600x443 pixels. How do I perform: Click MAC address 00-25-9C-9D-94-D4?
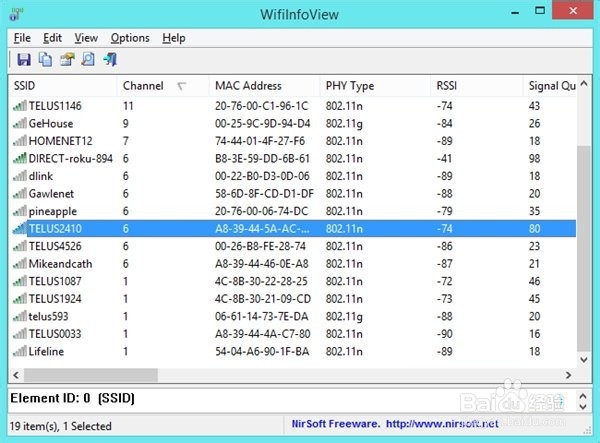(262, 123)
